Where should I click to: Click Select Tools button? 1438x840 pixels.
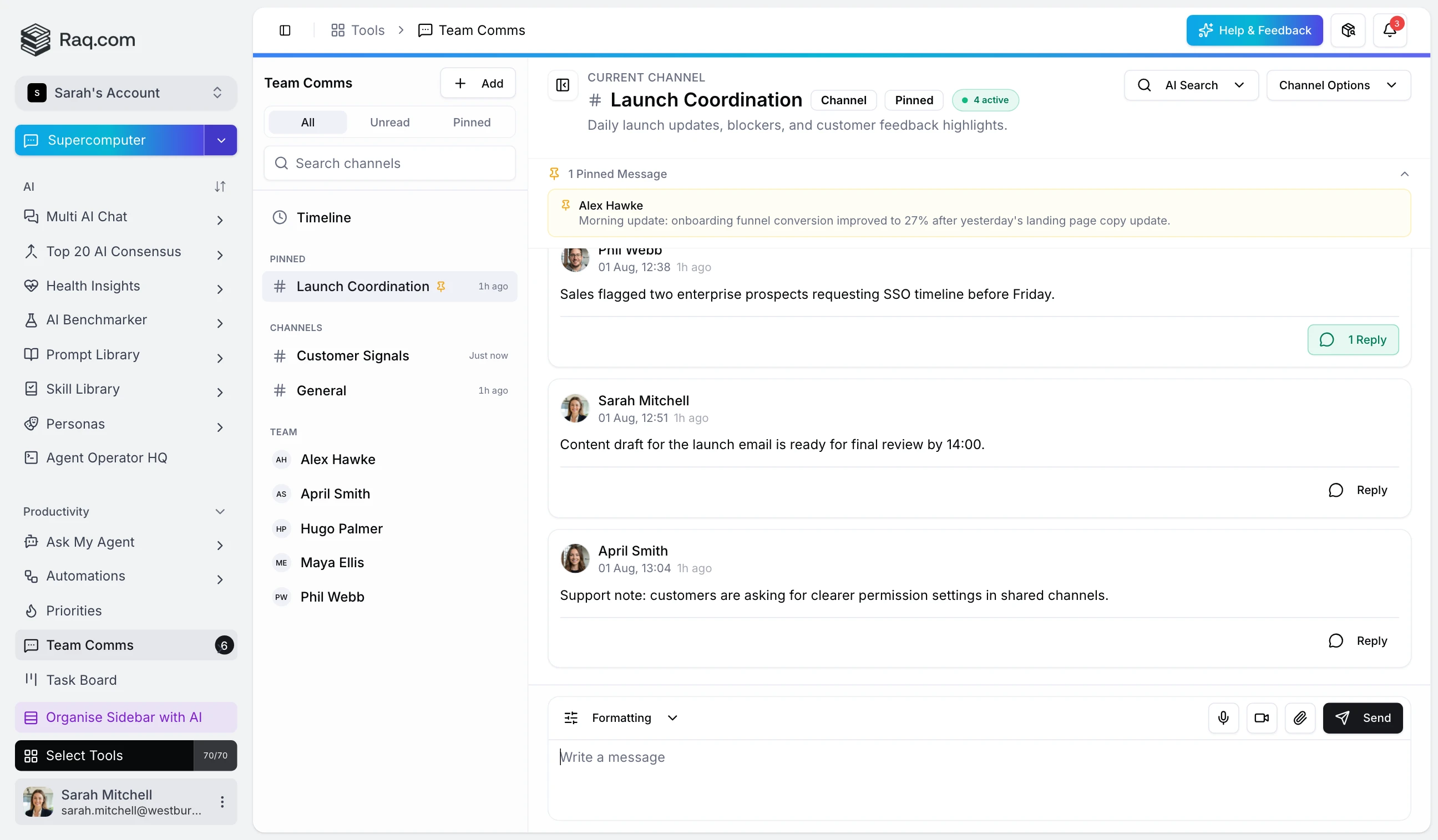coord(104,755)
